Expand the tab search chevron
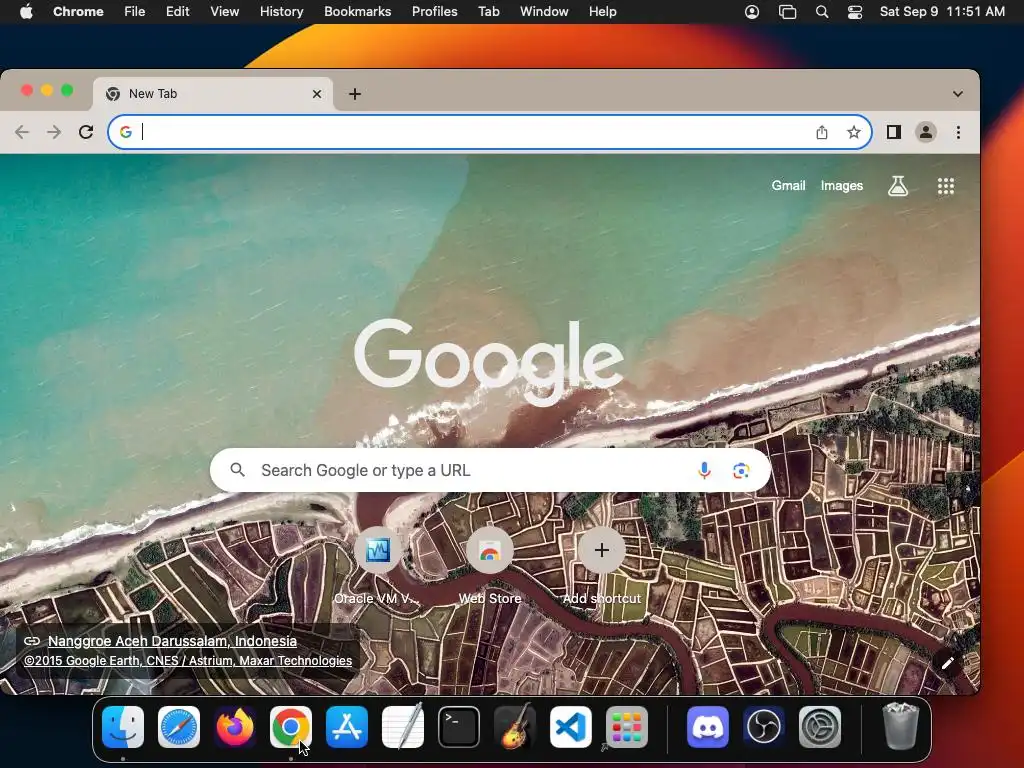 click(957, 94)
